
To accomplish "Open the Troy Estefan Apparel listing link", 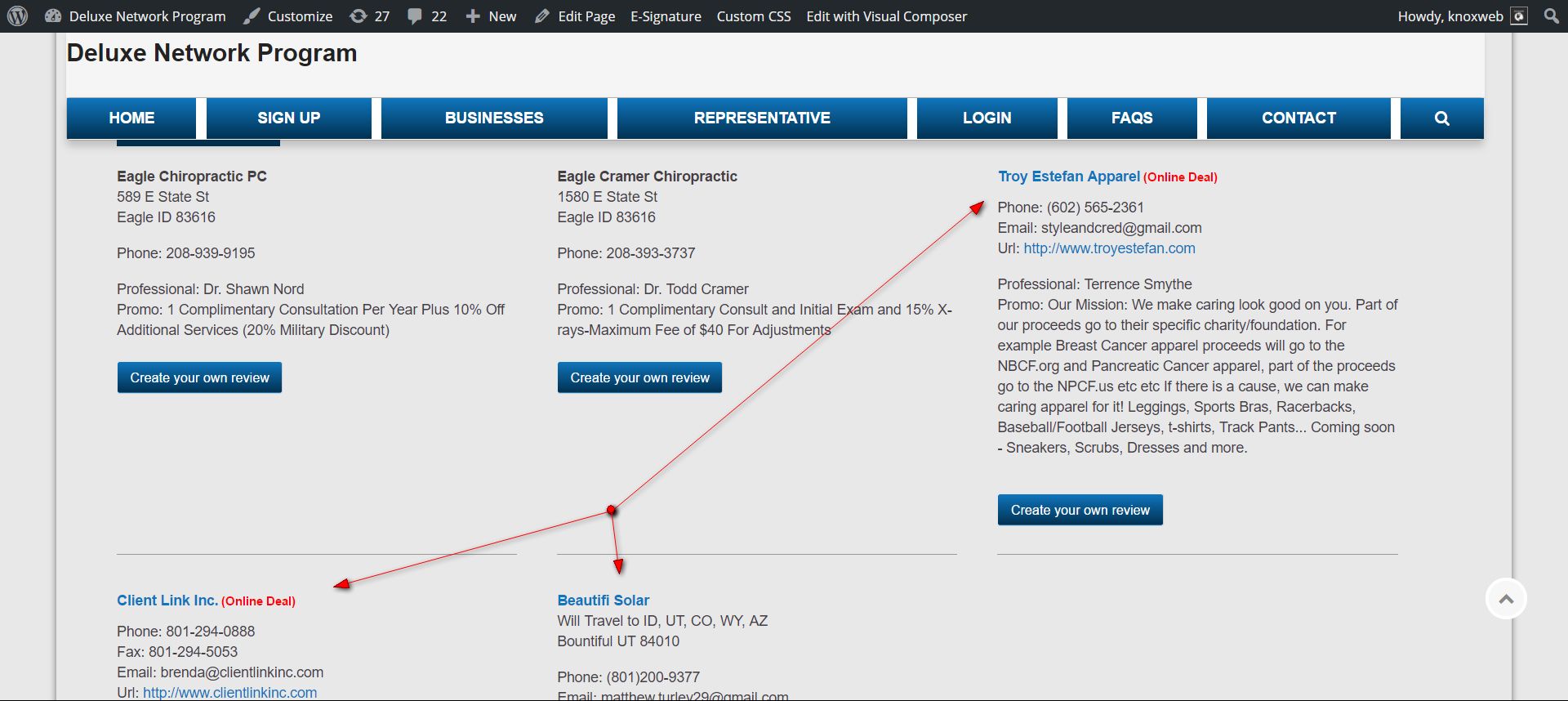I will click(1068, 176).
